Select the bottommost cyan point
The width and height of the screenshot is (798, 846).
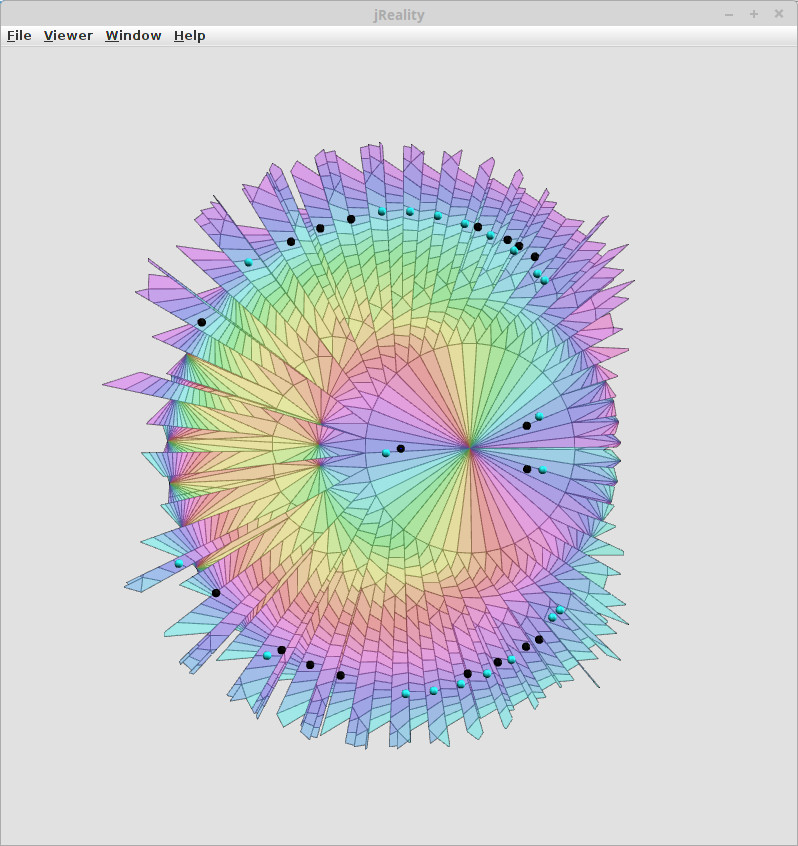point(406,693)
